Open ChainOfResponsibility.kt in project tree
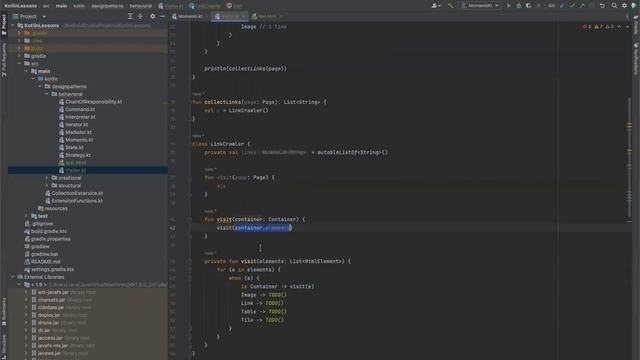Viewport: 640px width, 360px height. tap(93, 102)
